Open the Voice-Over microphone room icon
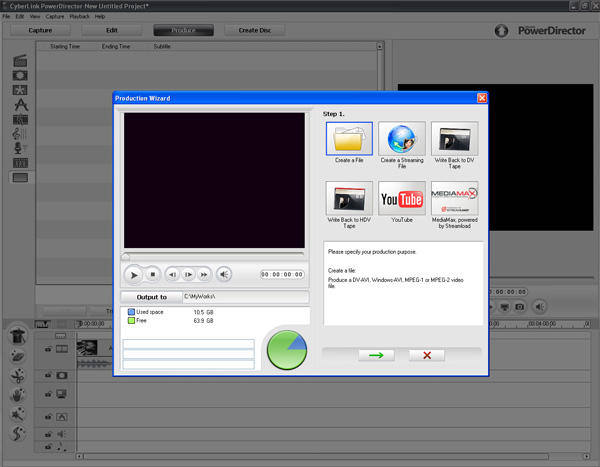Image resolution: width=600 pixels, height=467 pixels. (x=19, y=148)
